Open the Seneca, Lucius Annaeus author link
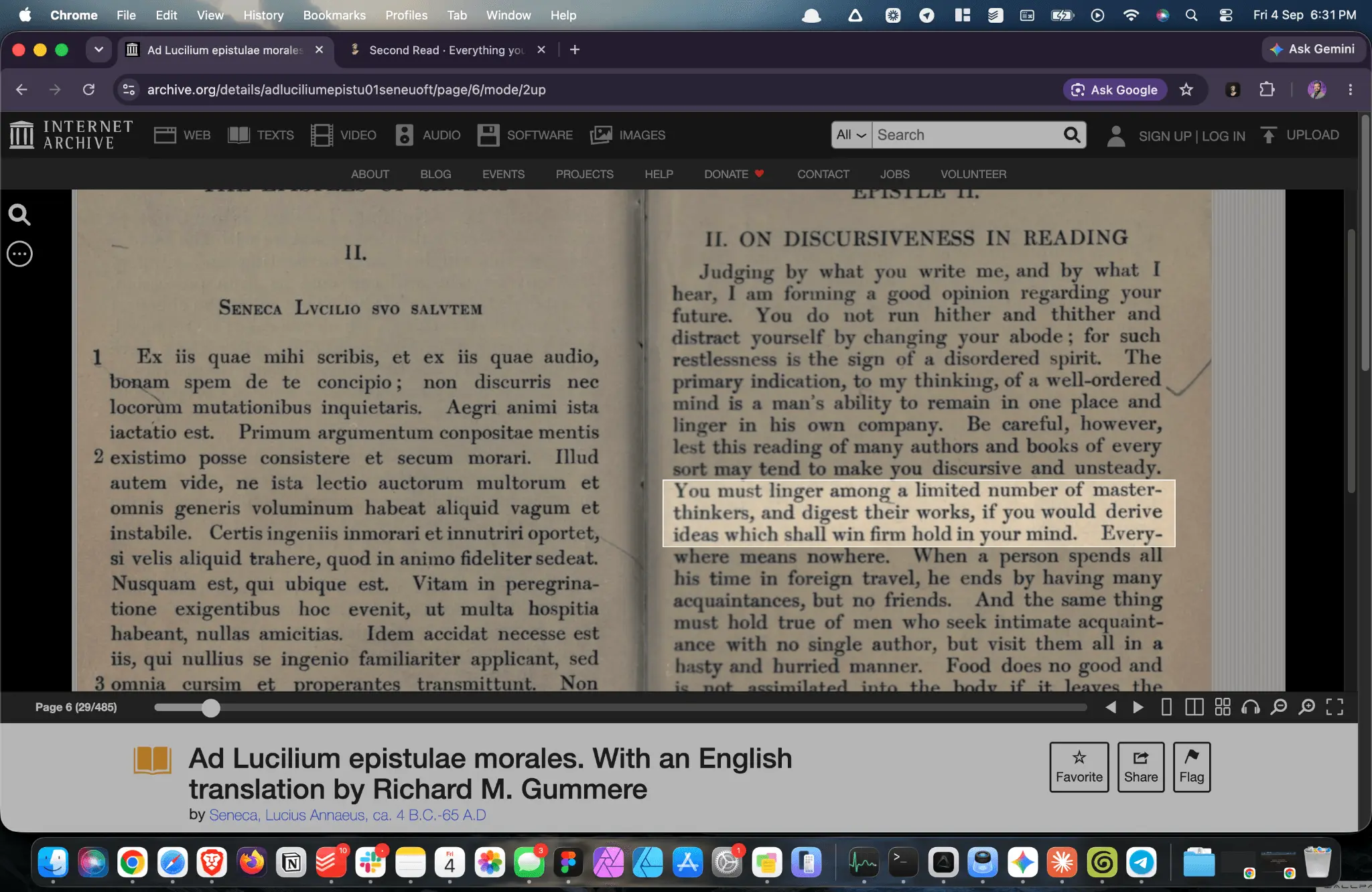Viewport: 1372px width, 892px height. 348,815
